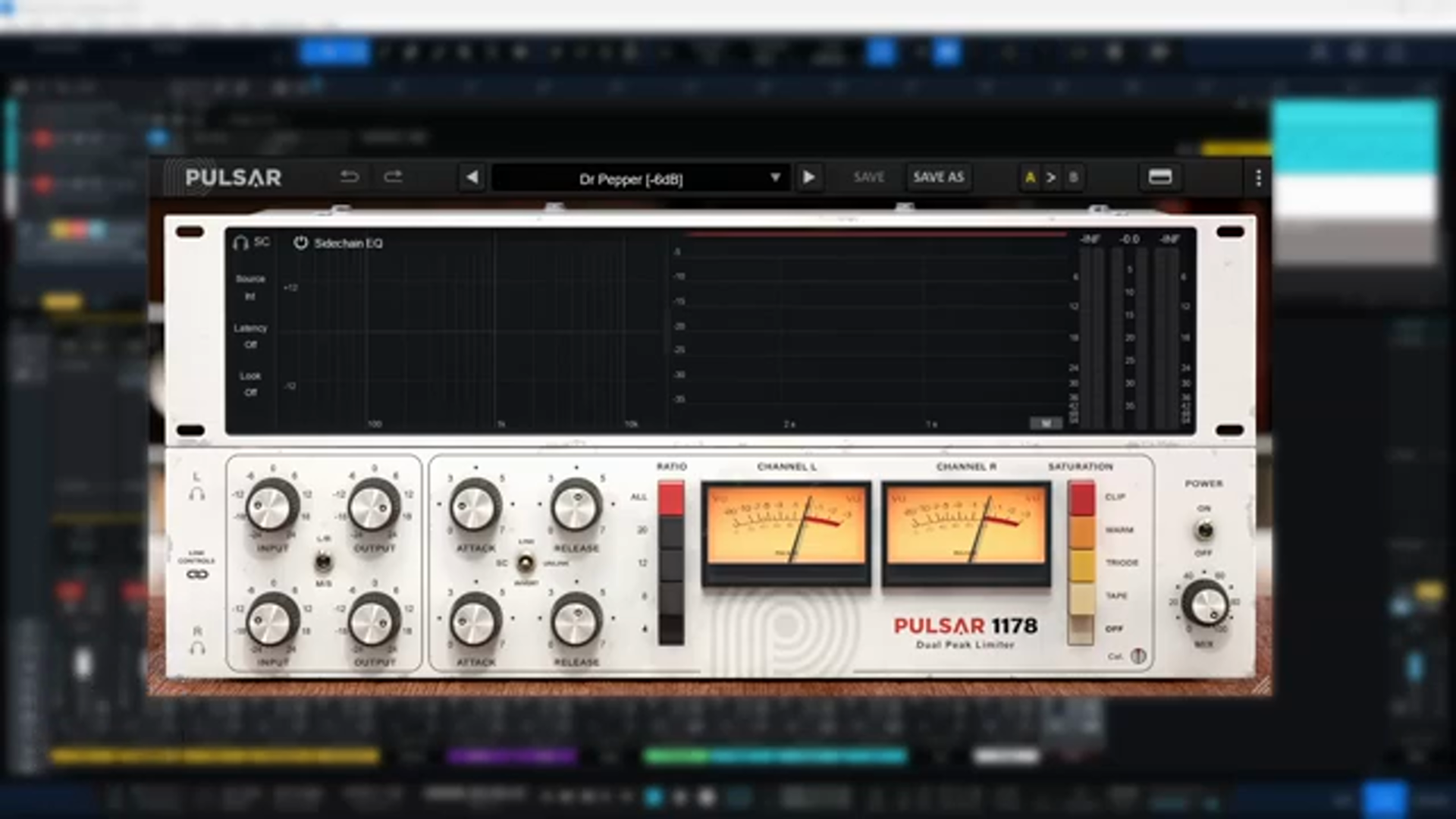Click the lower channel OUTPUT knob

pos(373,620)
